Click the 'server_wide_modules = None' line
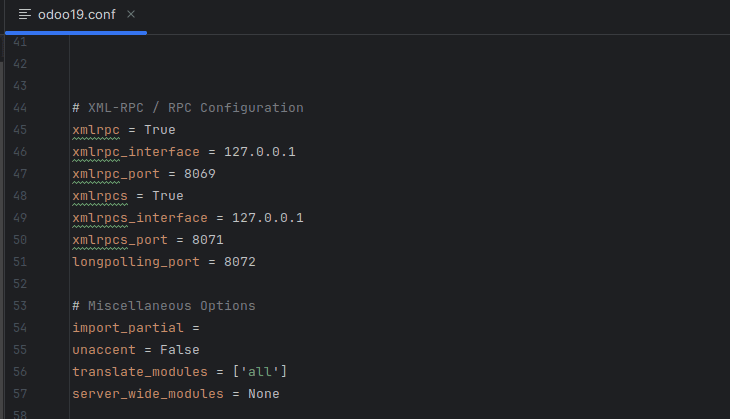 coord(176,394)
